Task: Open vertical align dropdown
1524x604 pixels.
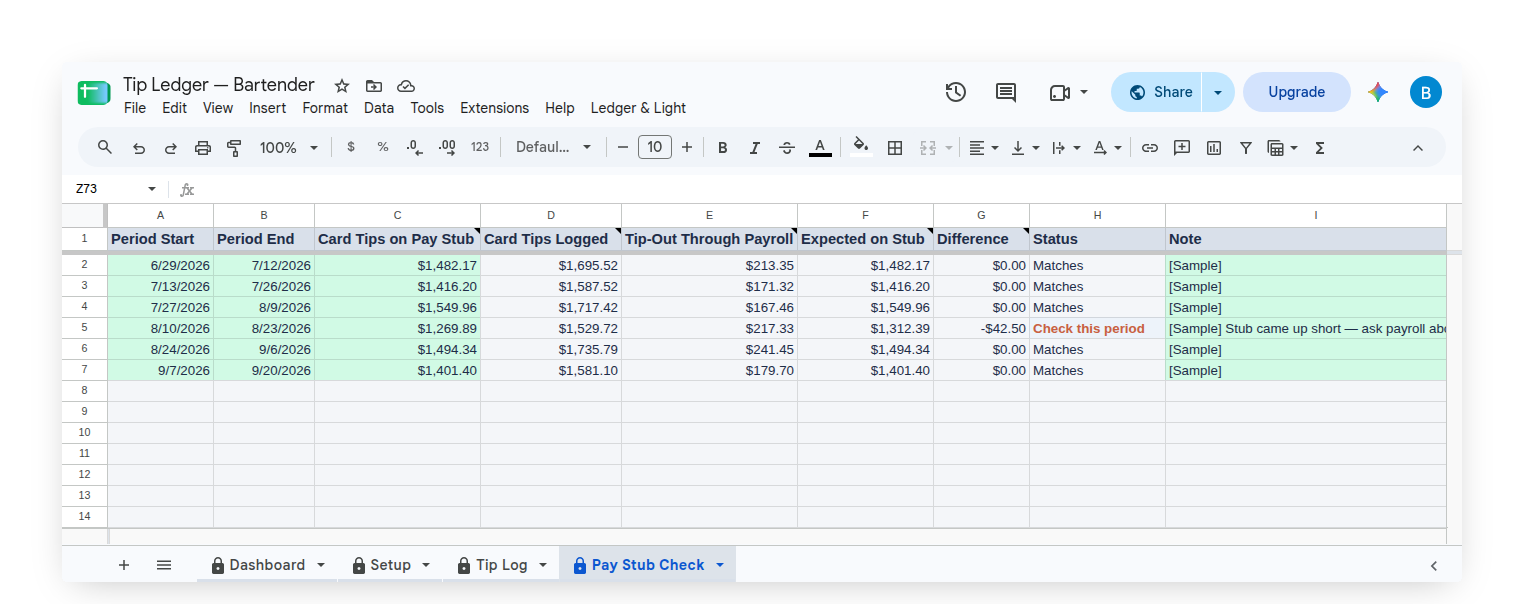Action: click(x=1025, y=148)
